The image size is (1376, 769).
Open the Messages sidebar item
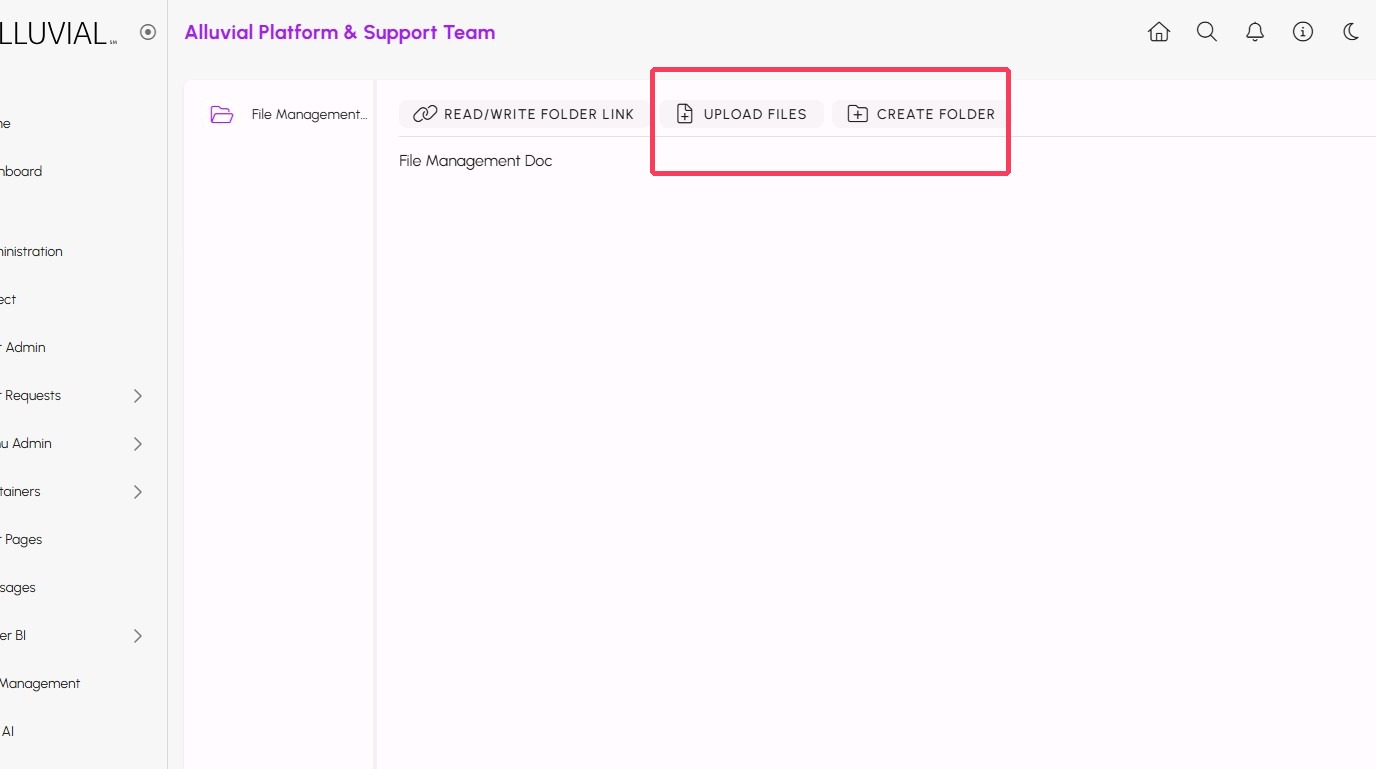click(x=18, y=587)
